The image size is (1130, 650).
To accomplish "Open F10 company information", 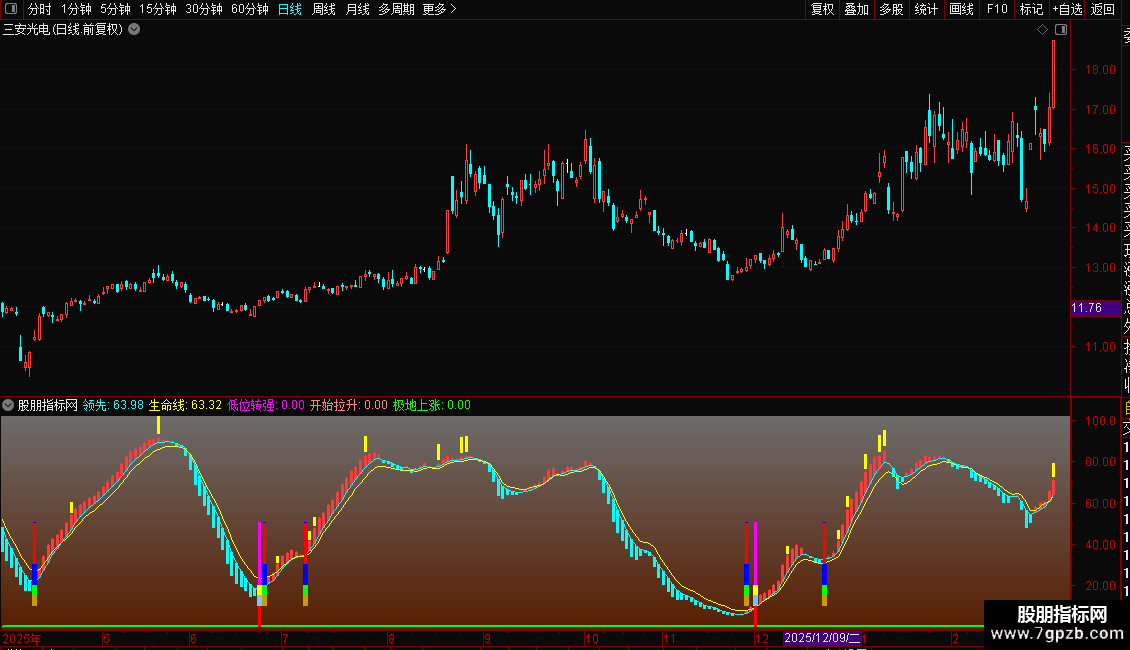I will [997, 9].
